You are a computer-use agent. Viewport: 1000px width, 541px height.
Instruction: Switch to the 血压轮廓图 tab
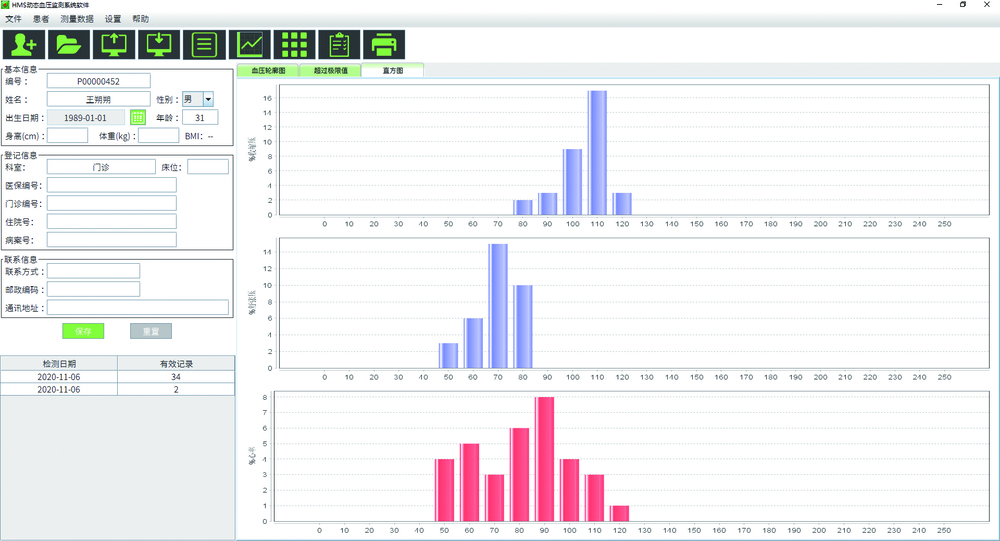click(268, 71)
